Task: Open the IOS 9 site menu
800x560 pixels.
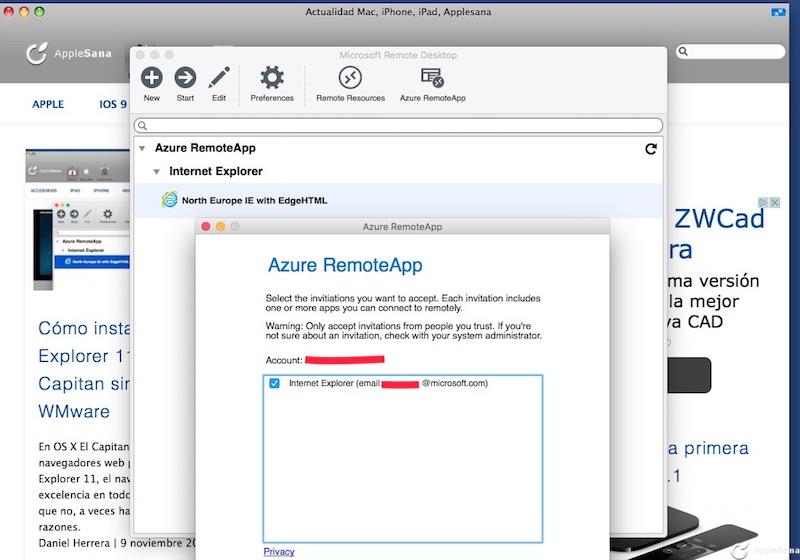Action: pos(113,104)
